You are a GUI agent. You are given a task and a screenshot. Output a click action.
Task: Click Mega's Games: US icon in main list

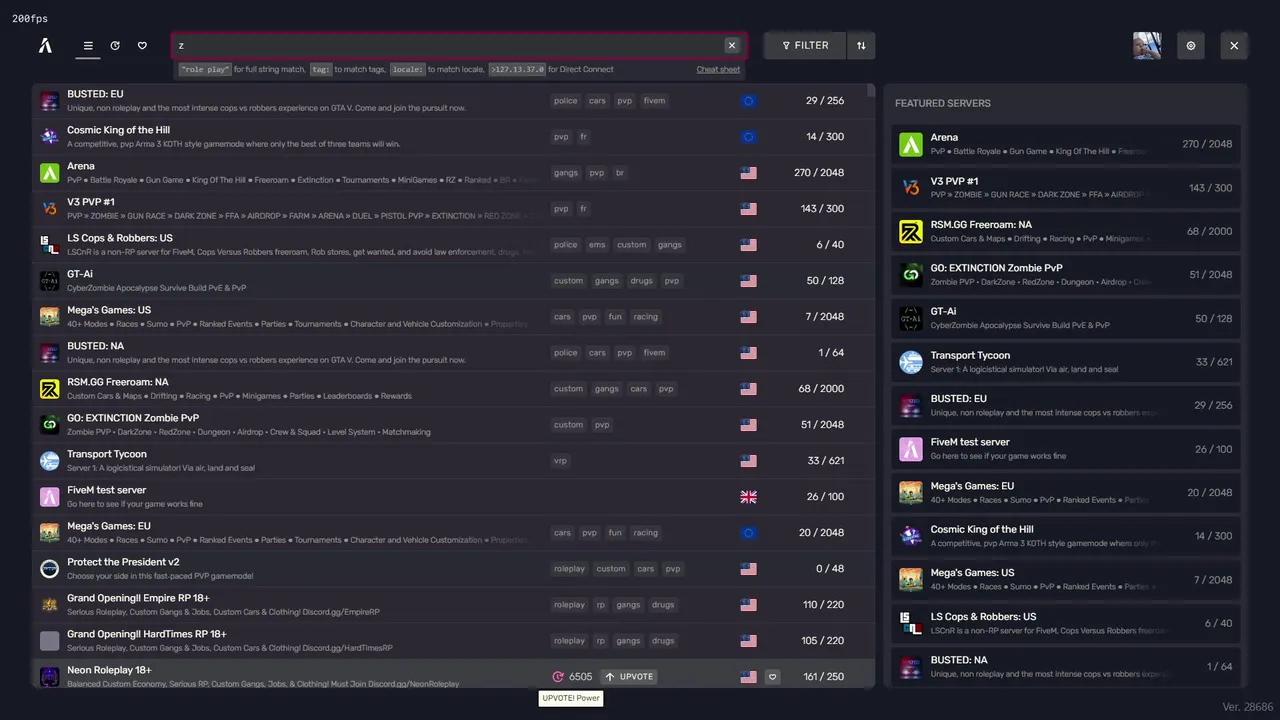49,316
